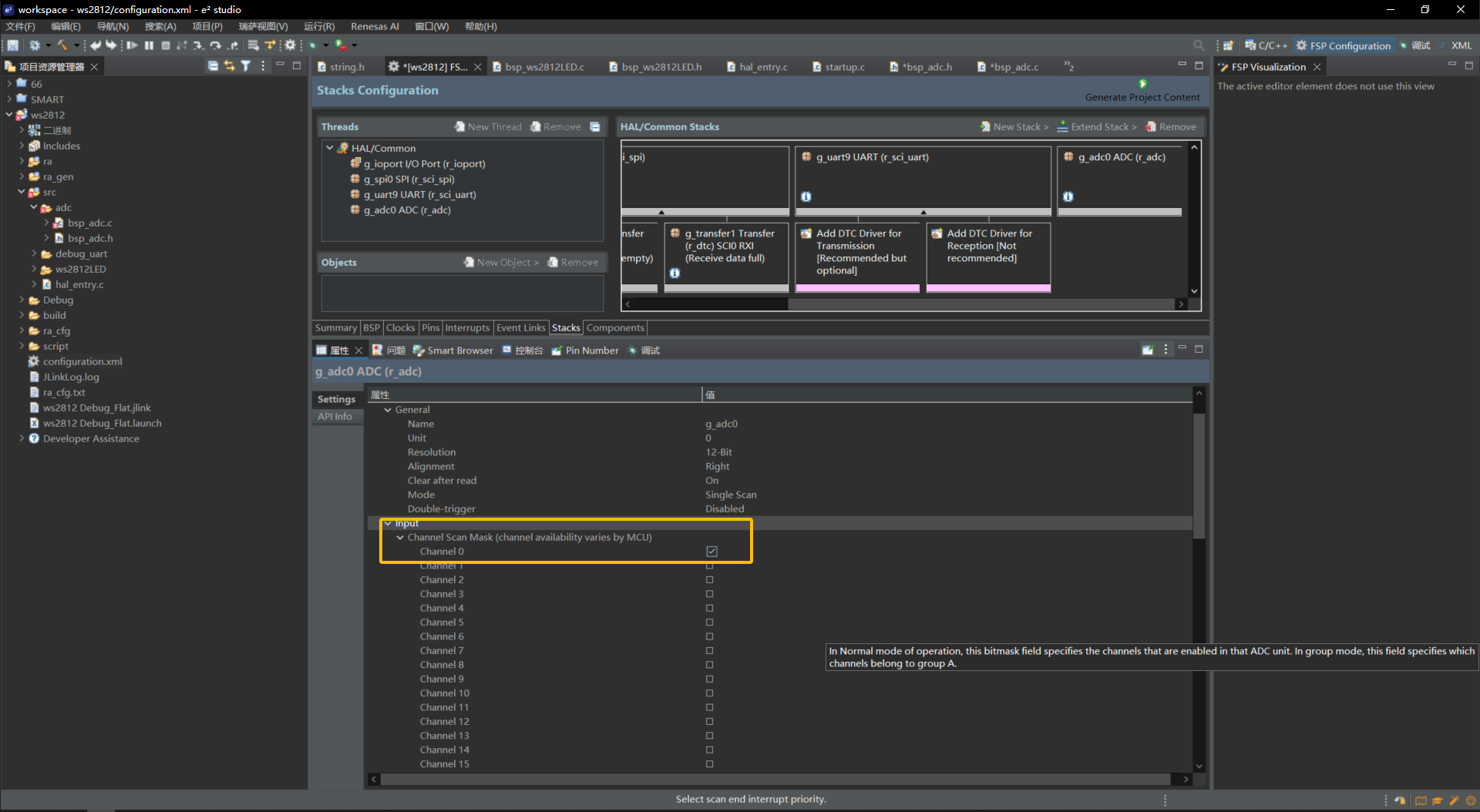1480x812 pixels.
Task: Click info icon on g_transfer1 Transfer block
Action: click(675, 273)
